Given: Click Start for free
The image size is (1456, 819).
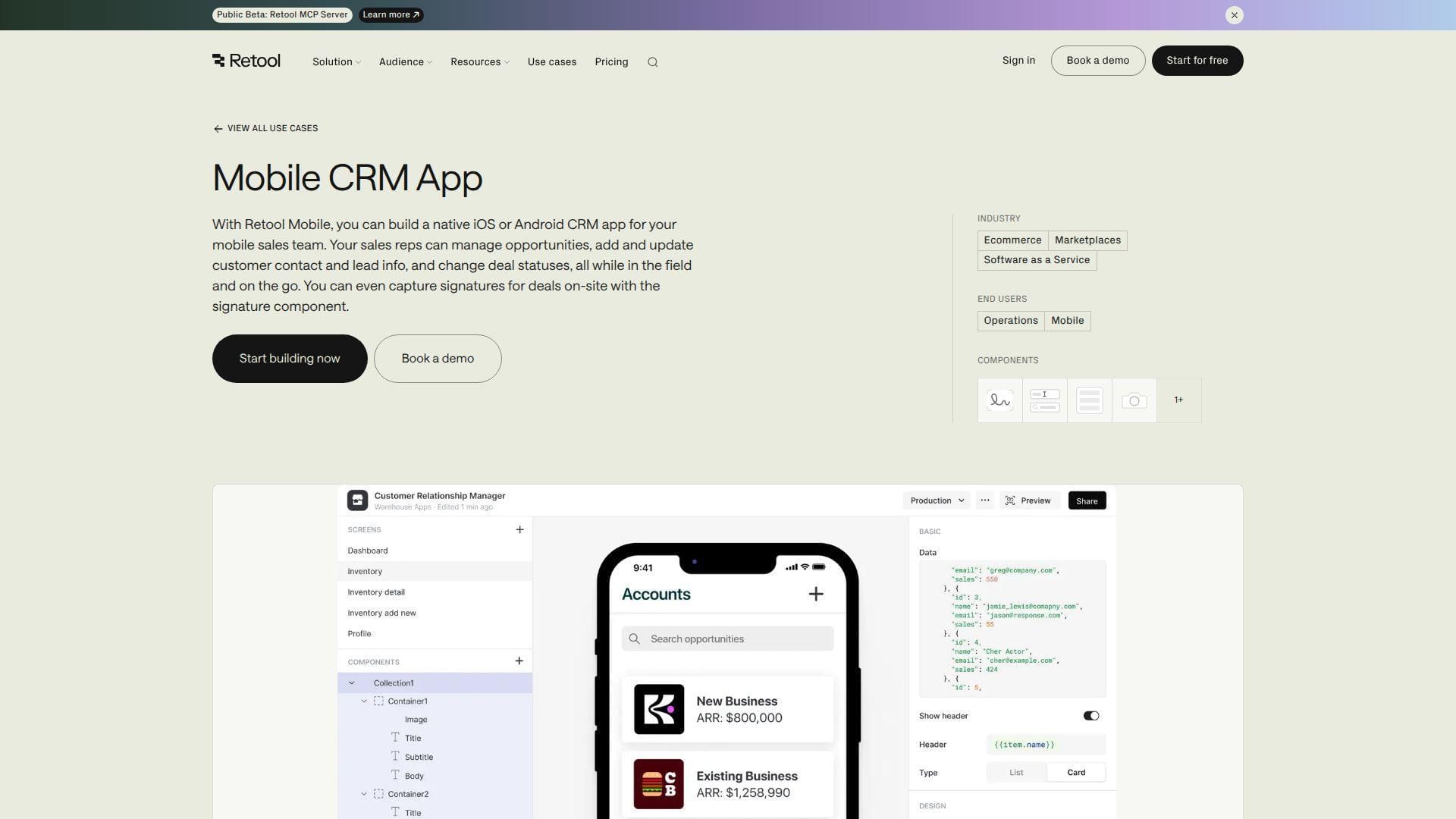Looking at the screenshot, I should pos(1197,61).
